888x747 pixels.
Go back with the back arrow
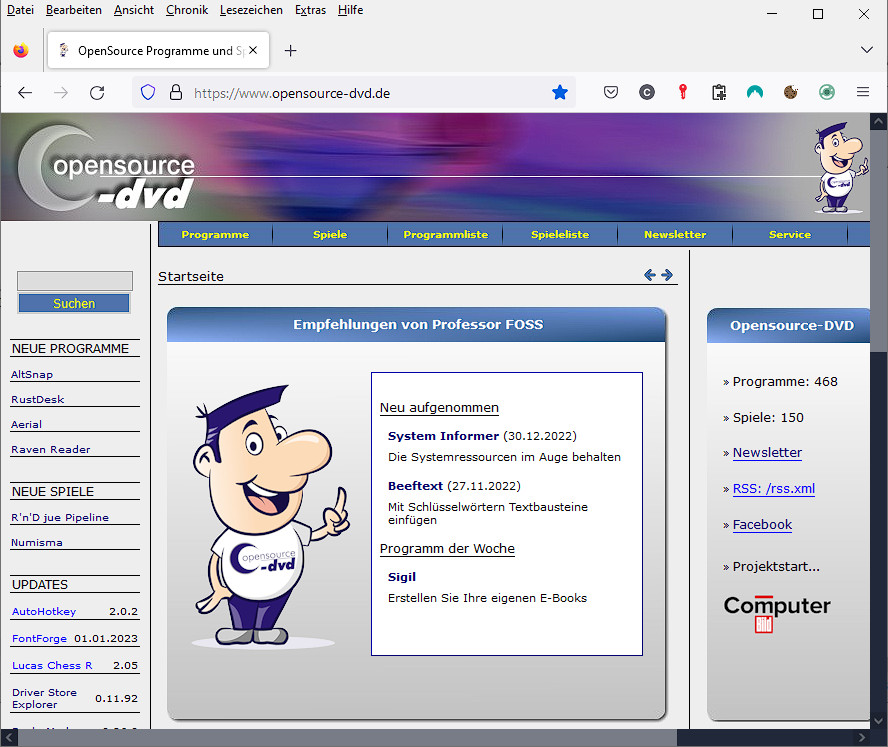[25, 92]
